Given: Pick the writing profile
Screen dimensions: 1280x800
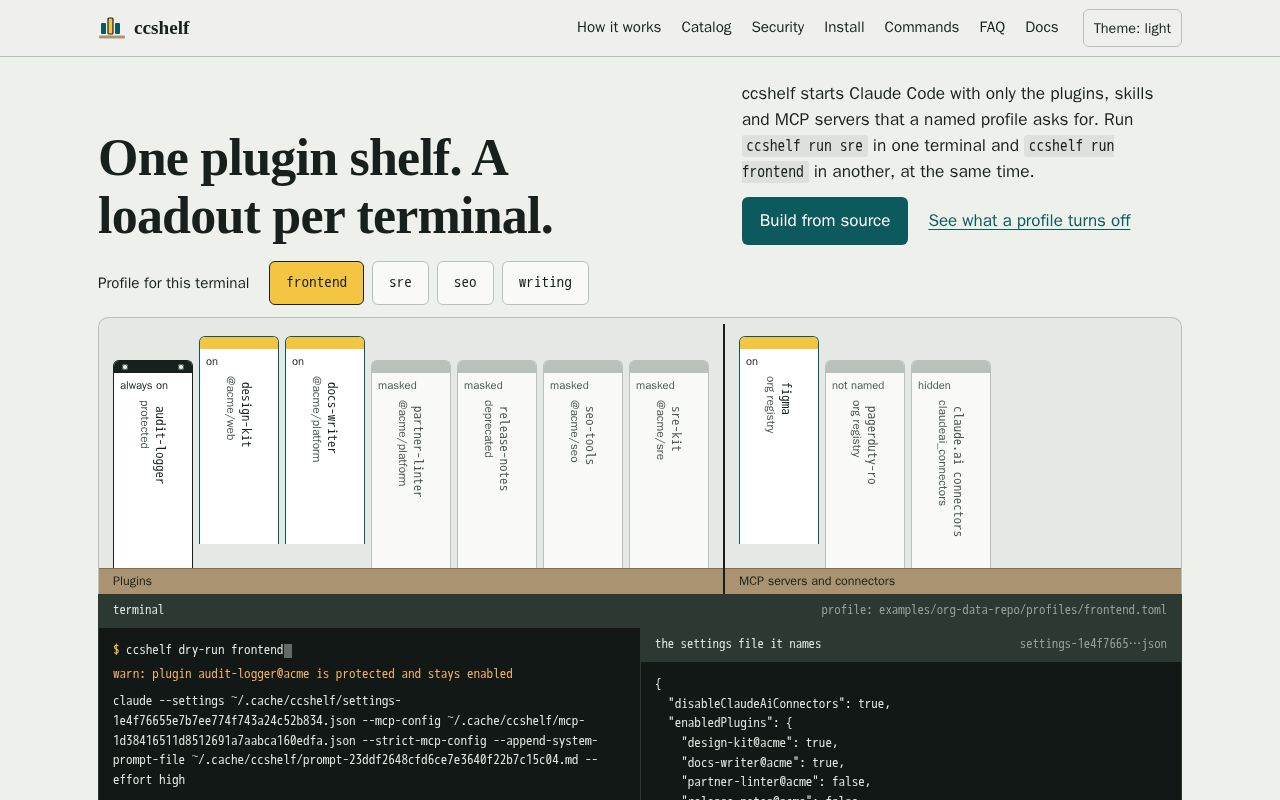Looking at the screenshot, I should pyautogui.click(x=545, y=283).
